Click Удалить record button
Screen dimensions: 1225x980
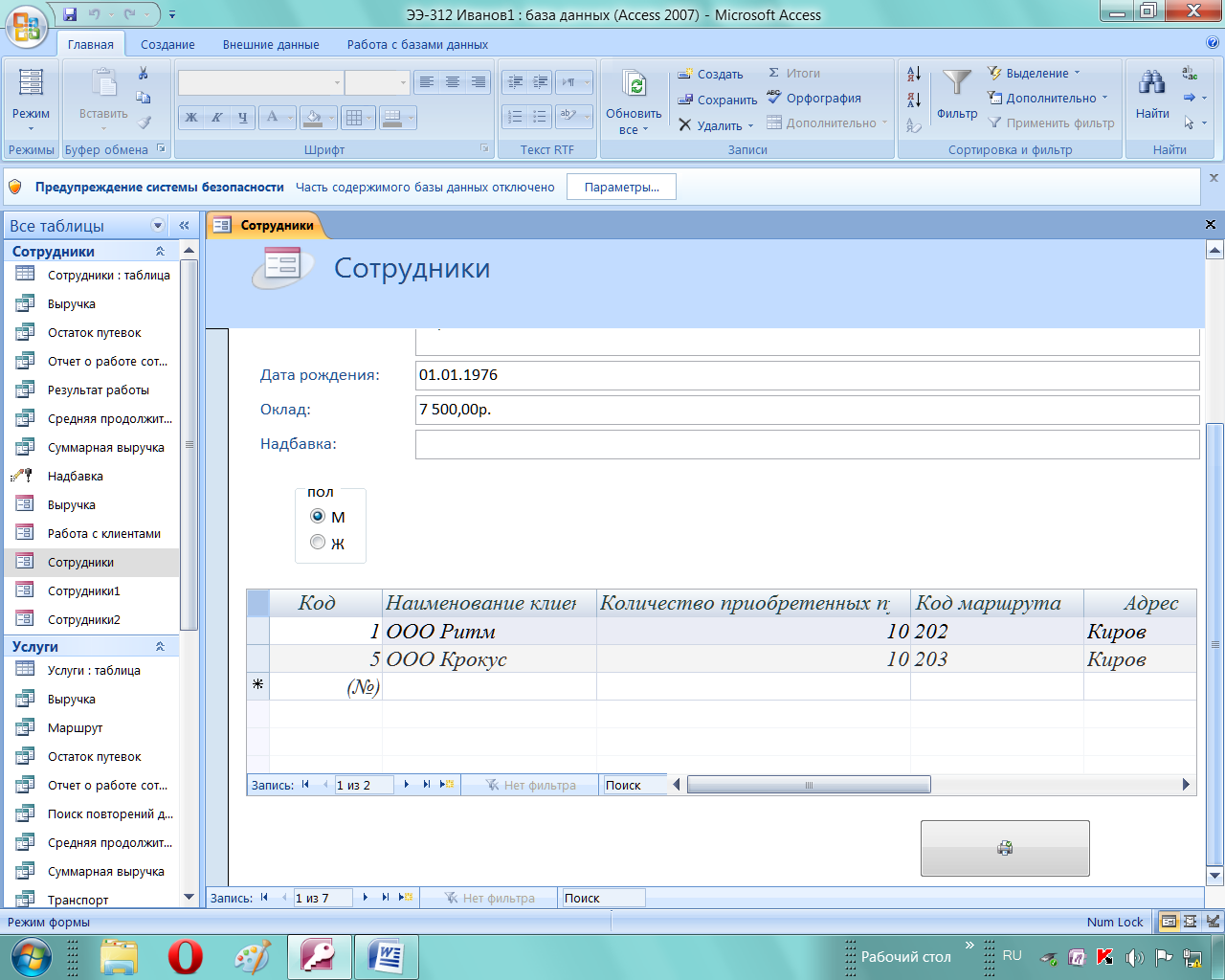pyautogui.click(x=710, y=125)
